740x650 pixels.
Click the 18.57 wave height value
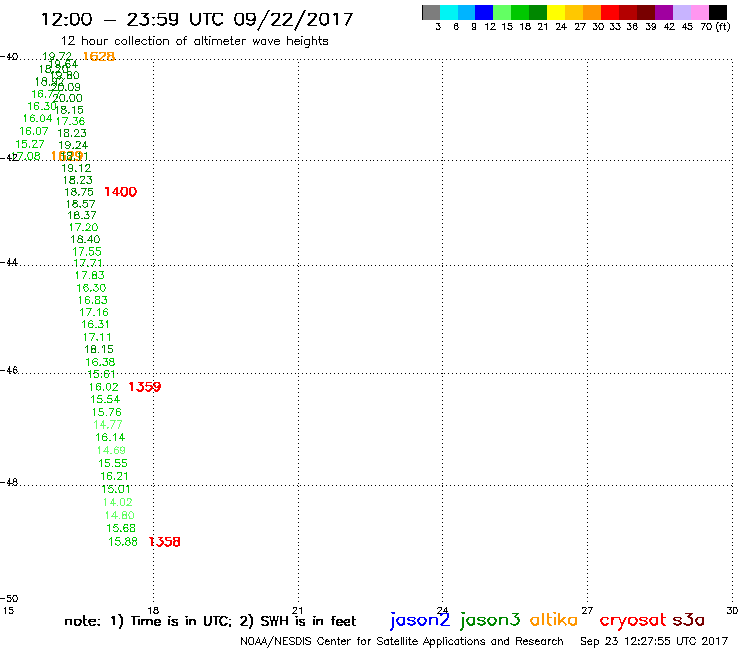click(x=81, y=204)
